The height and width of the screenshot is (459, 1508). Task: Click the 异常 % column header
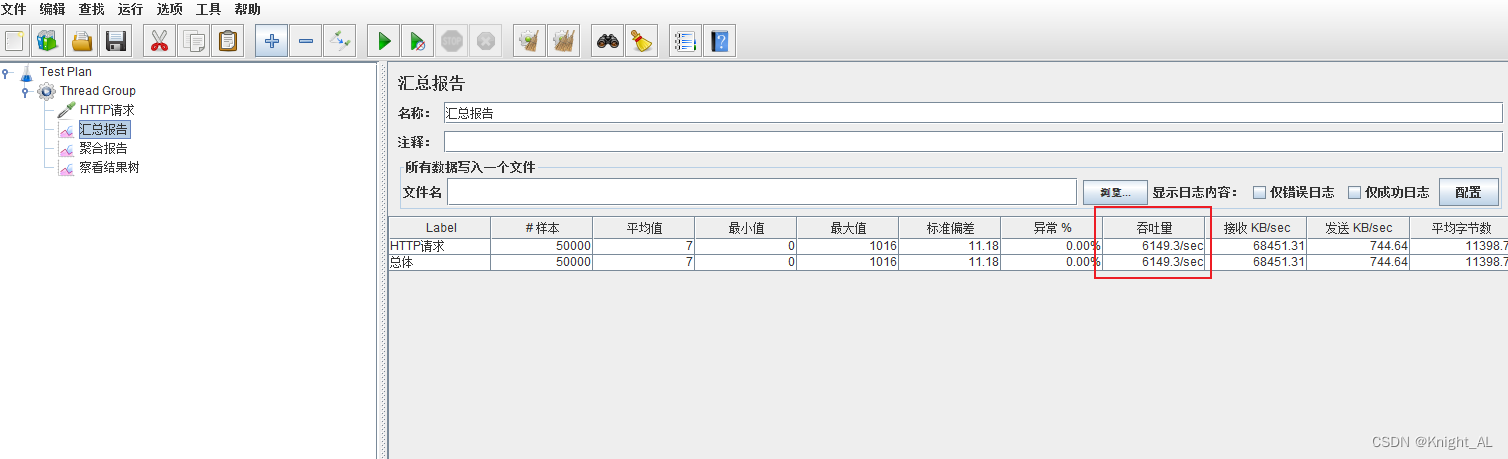tap(1052, 228)
